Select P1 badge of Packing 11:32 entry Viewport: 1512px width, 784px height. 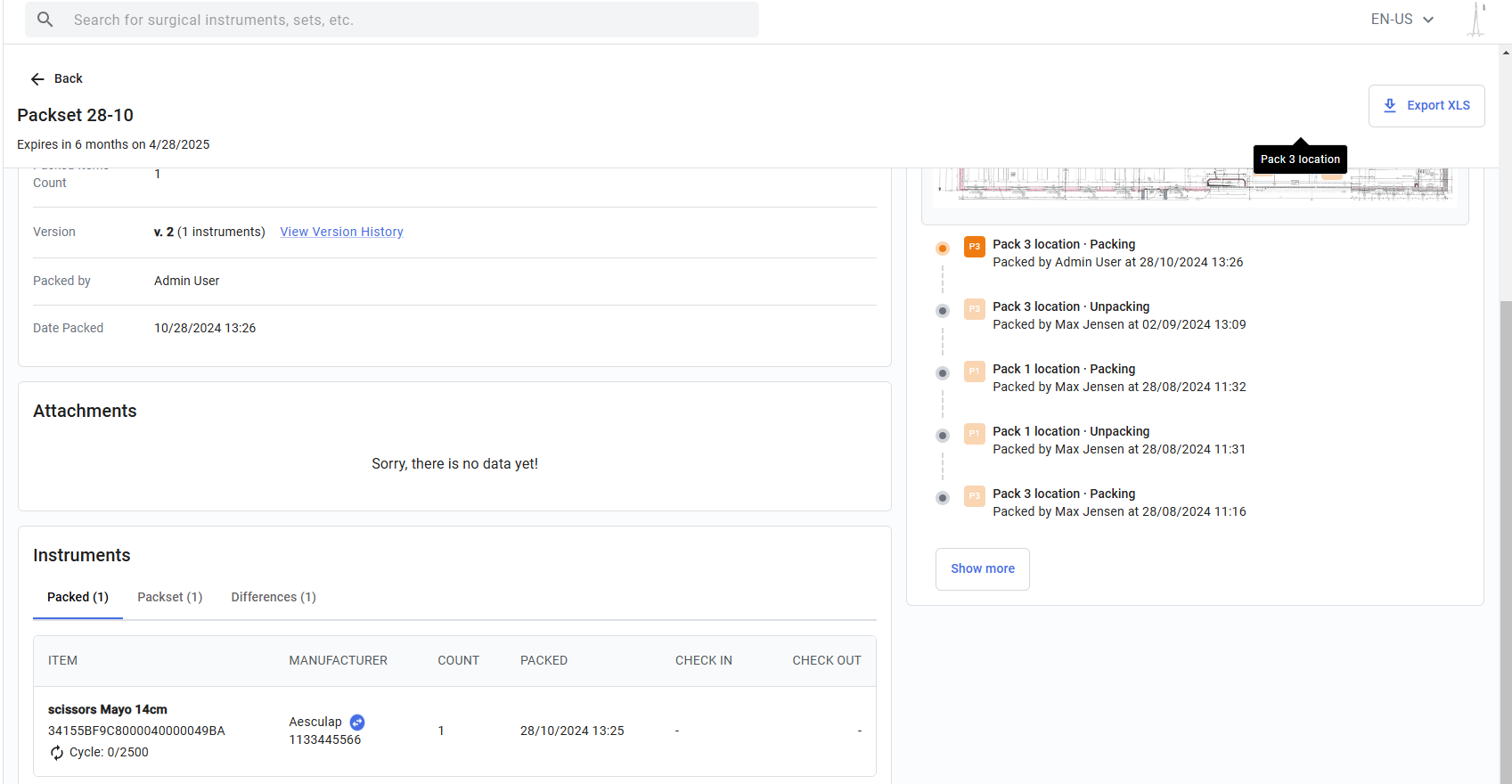coord(975,372)
